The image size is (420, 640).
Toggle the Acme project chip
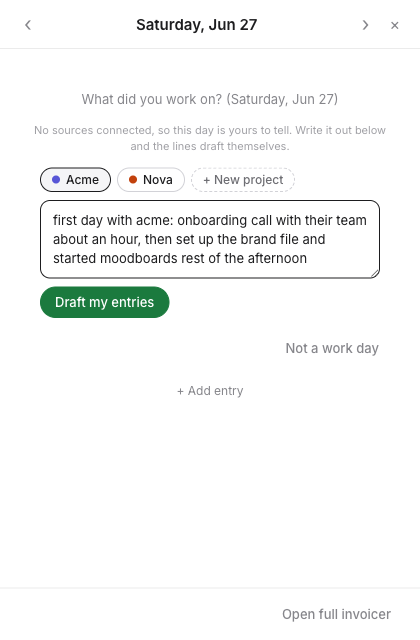(76, 180)
